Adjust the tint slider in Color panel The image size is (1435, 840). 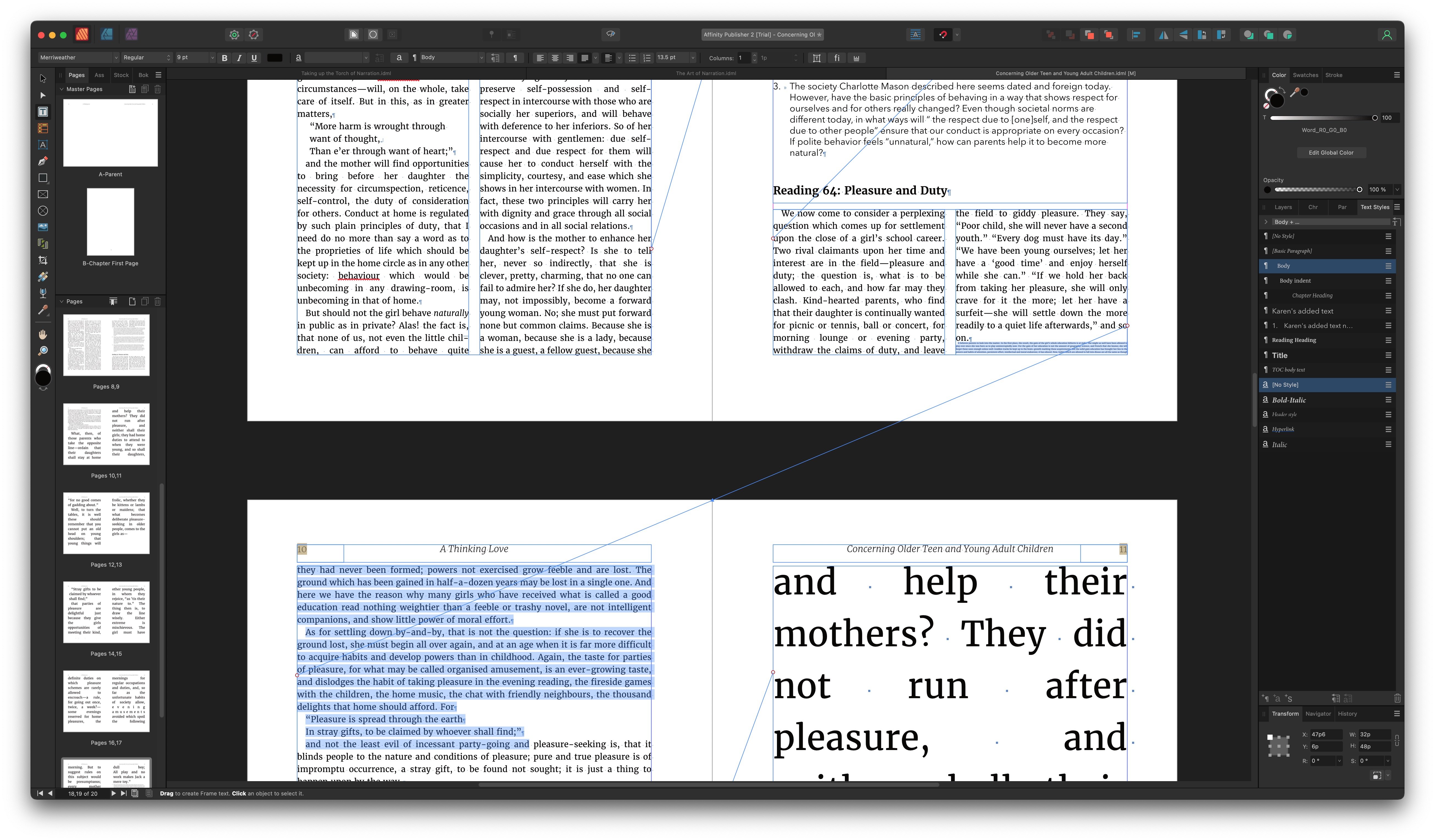tap(1323, 118)
